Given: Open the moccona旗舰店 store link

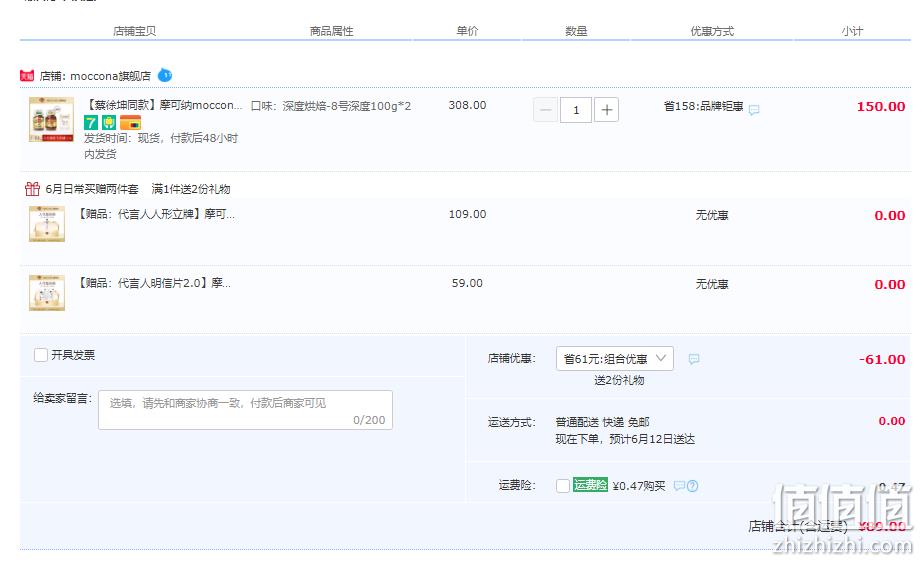Looking at the screenshot, I should [111, 76].
